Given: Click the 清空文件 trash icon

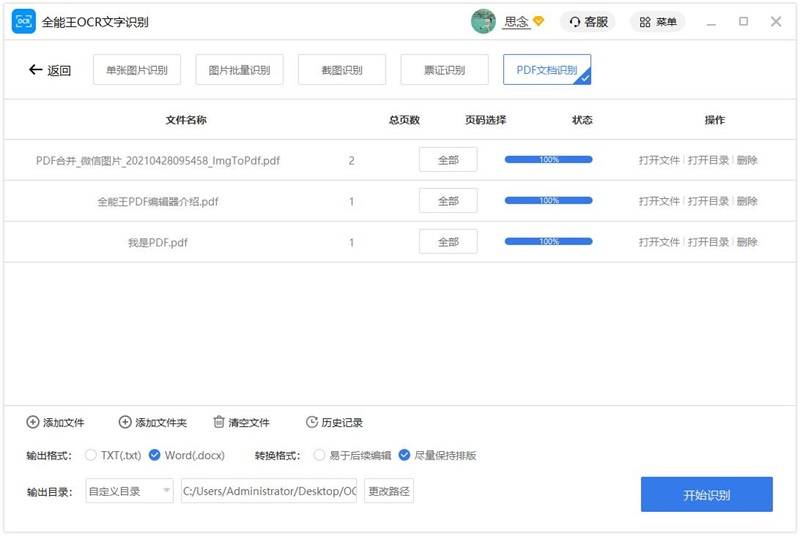Looking at the screenshot, I should (x=218, y=422).
